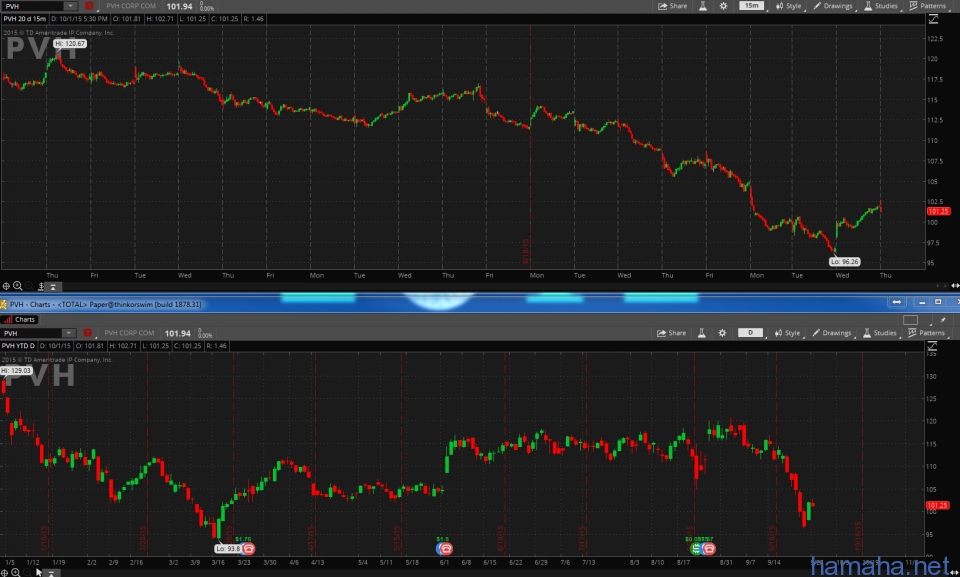Open the Style menu in the lower chart toolbar
This screenshot has width=960, height=577.
pyautogui.click(x=787, y=333)
